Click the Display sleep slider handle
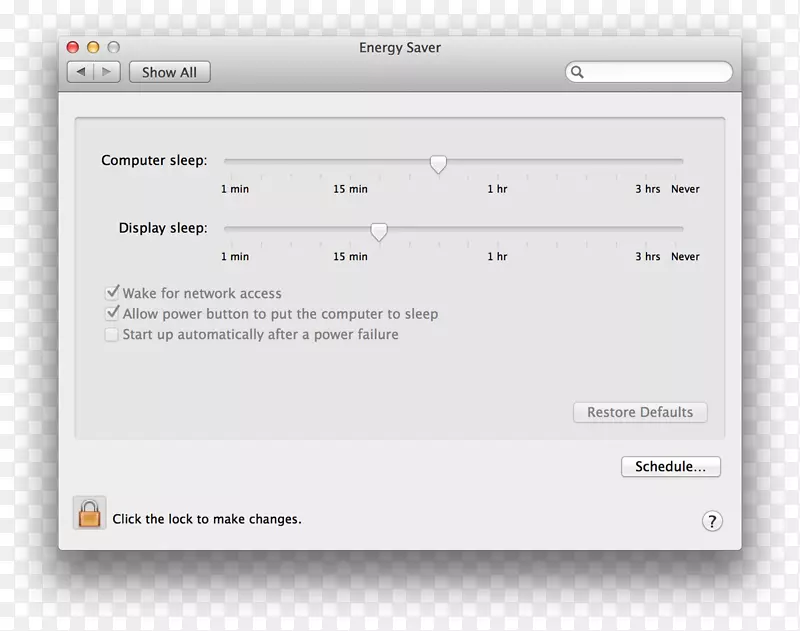The image size is (800, 631). coord(379,232)
